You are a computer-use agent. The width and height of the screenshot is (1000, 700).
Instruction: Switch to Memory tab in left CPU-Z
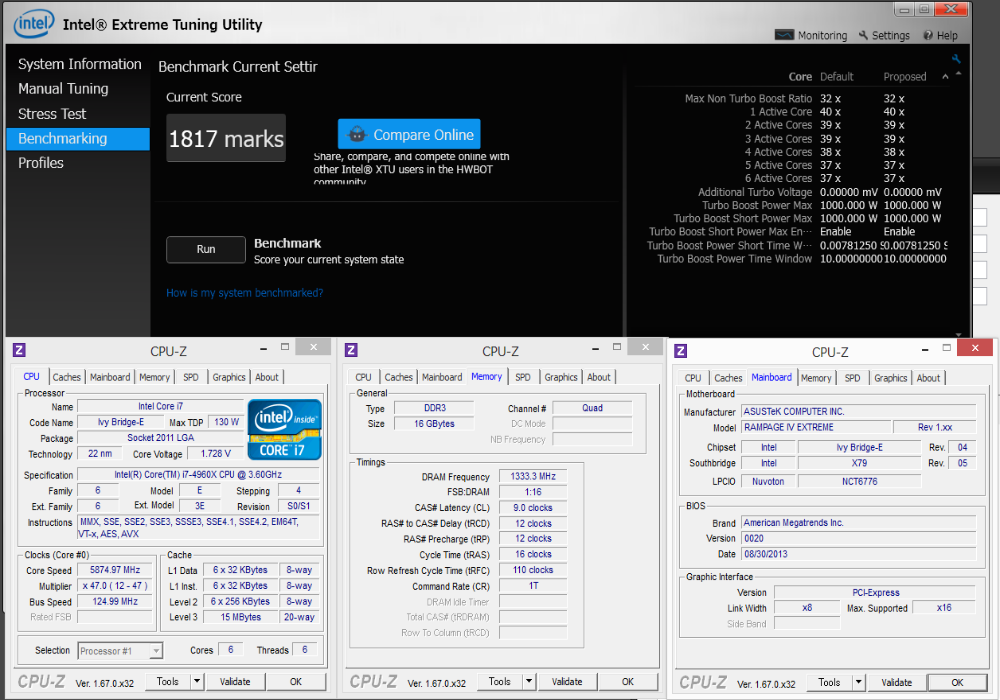point(154,377)
